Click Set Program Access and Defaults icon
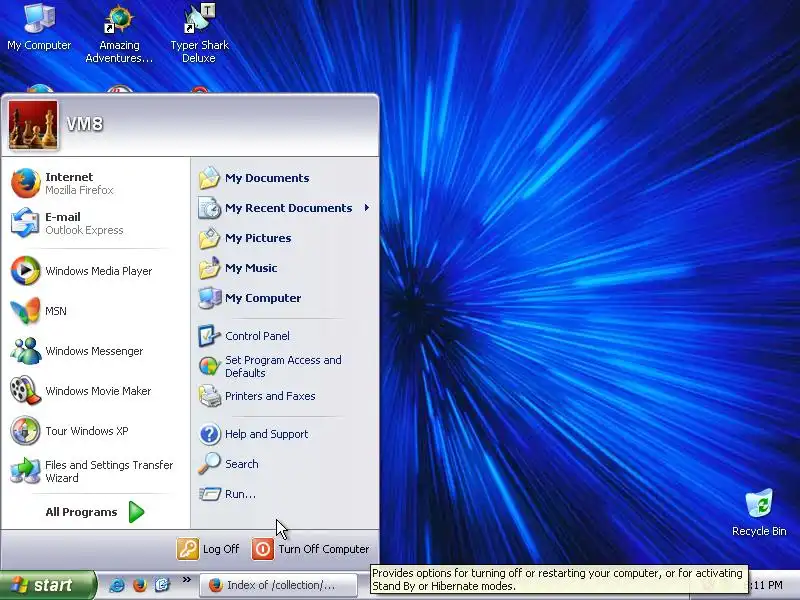Screen dimensions: 800x600 point(209,366)
